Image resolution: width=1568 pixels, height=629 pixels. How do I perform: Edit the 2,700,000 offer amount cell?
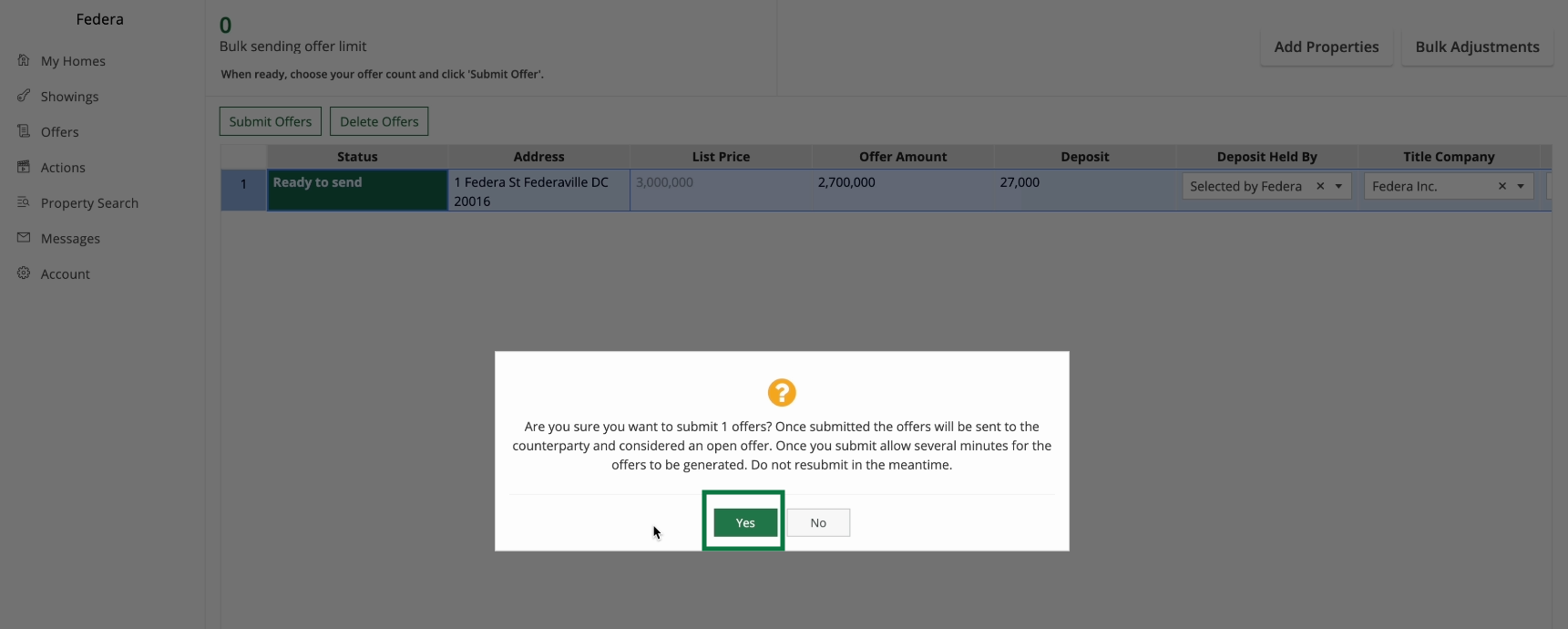pos(903,191)
